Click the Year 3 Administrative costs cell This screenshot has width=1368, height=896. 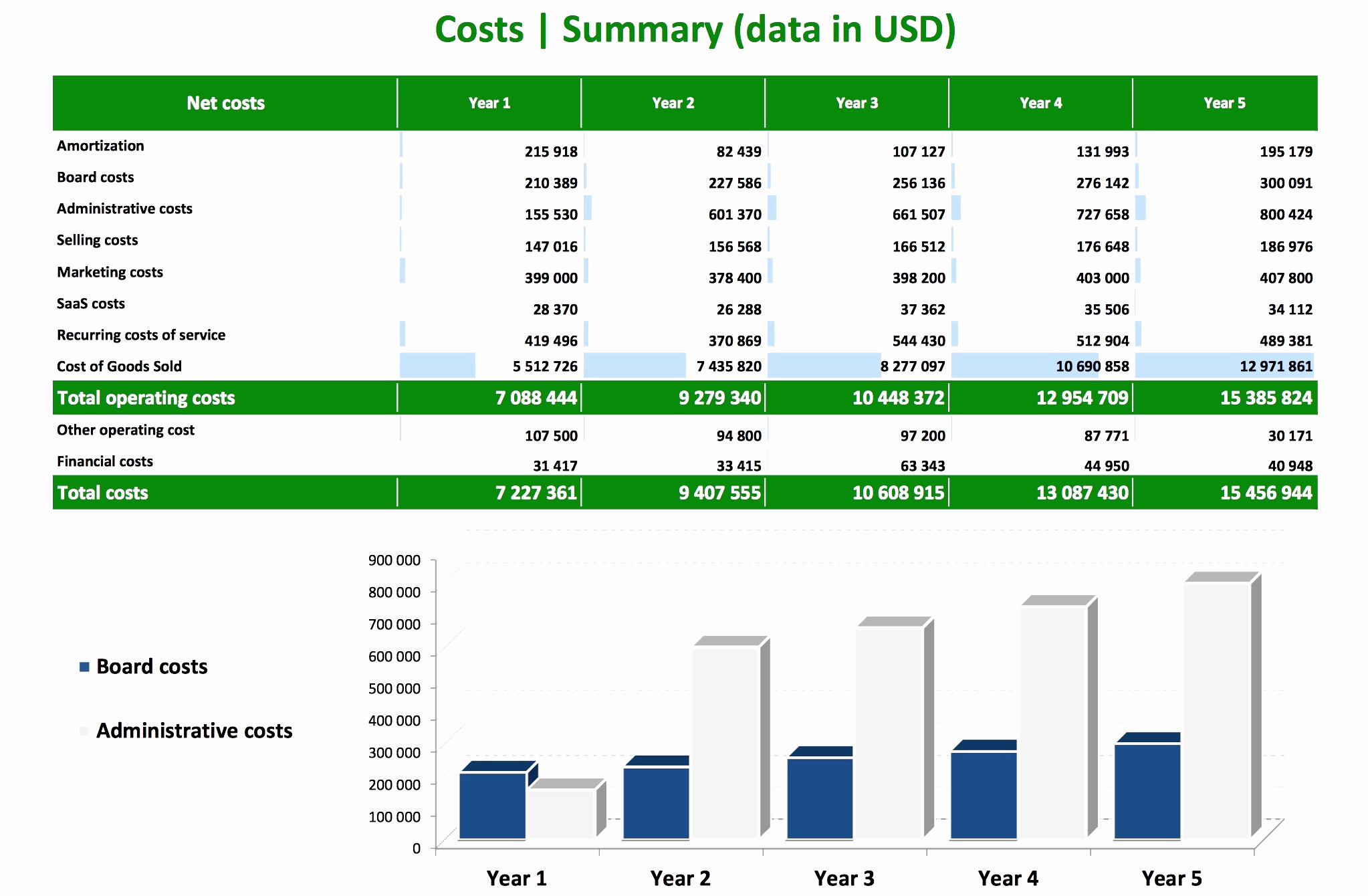[x=919, y=215]
